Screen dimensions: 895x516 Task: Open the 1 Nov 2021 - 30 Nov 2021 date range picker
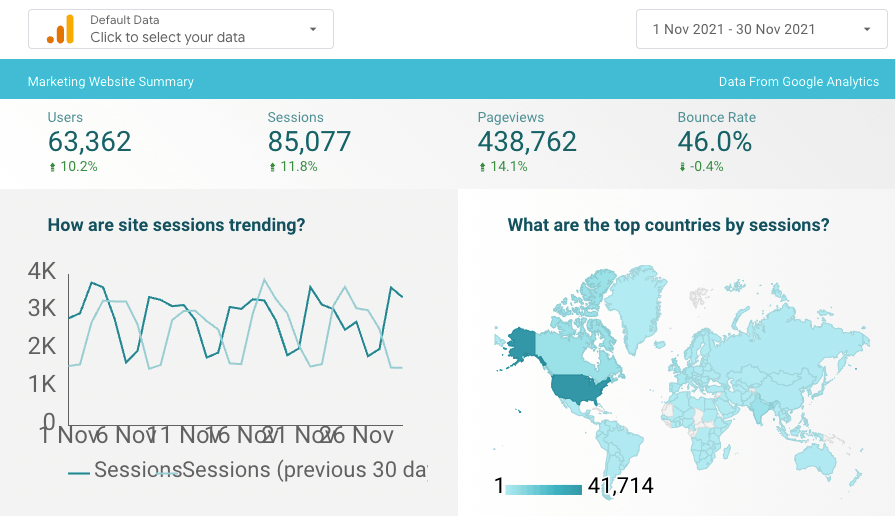point(761,29)
